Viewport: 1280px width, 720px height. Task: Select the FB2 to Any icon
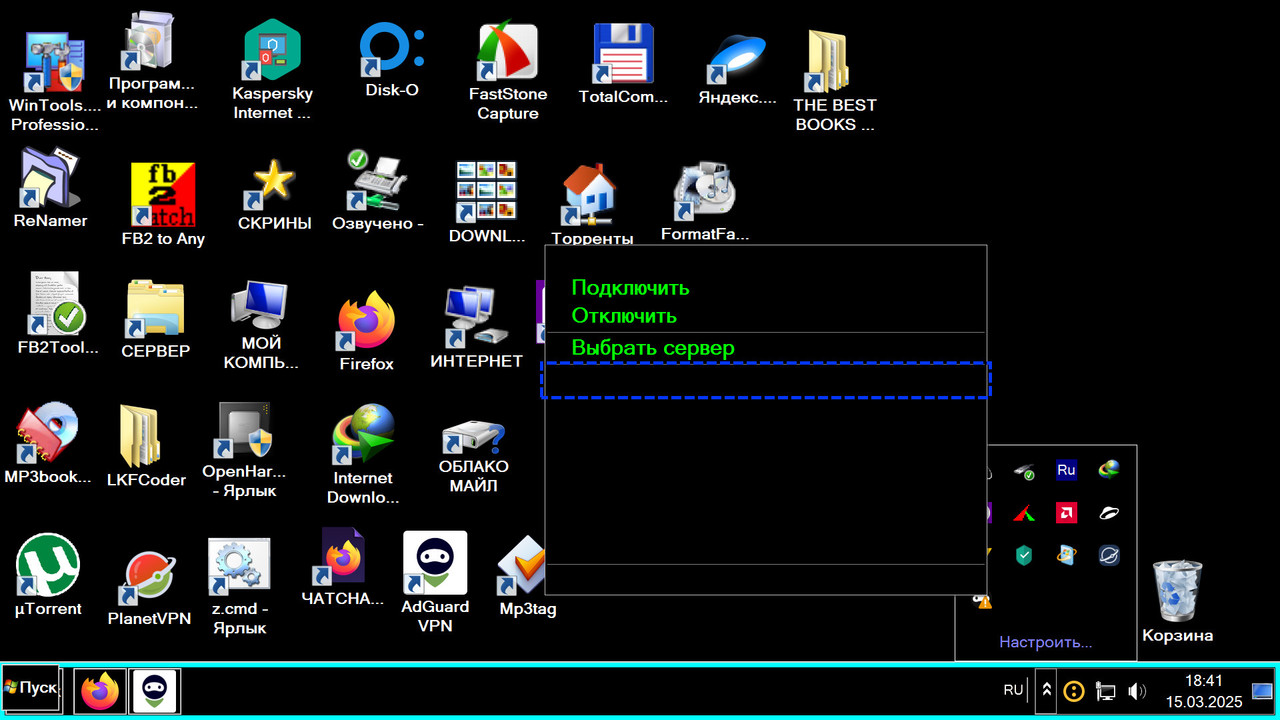coord(163,205)
